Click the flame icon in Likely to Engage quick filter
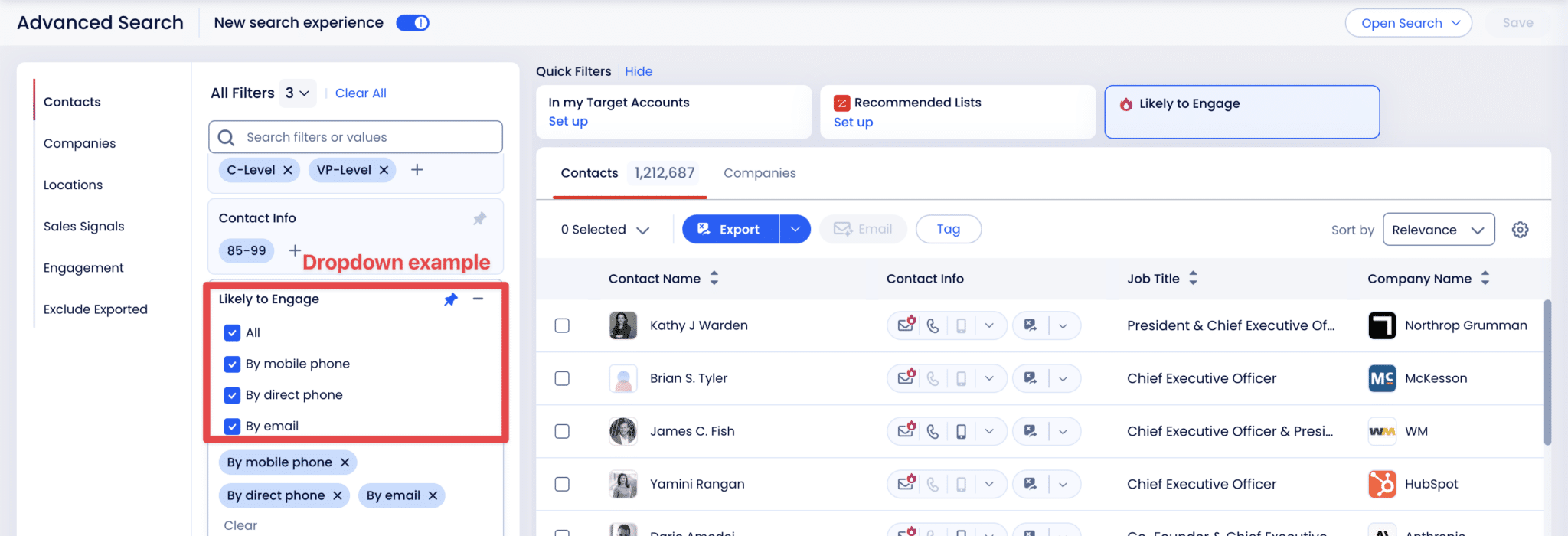The height and width of the screenshot is (536, 1568). pos(1125,103)
